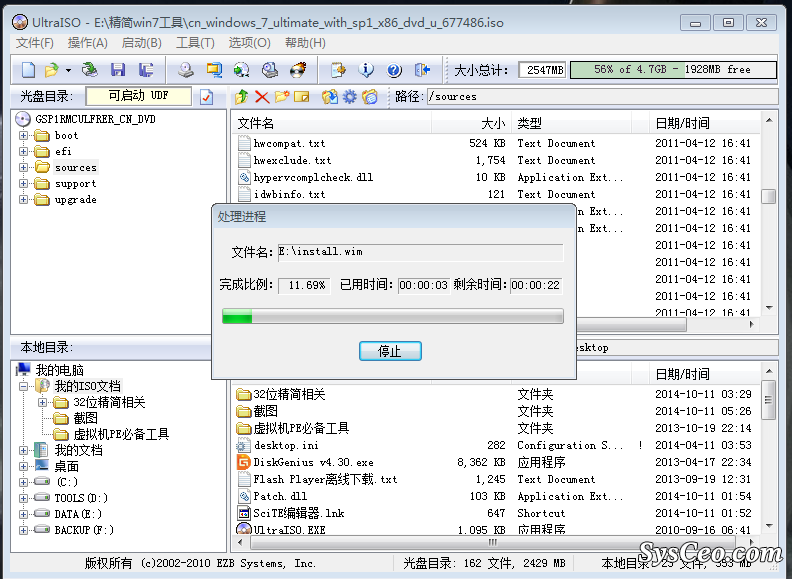Screen dimensions: 792x579
Task: Select Patch.dll in the local file list
Action: tap(280, 496)
